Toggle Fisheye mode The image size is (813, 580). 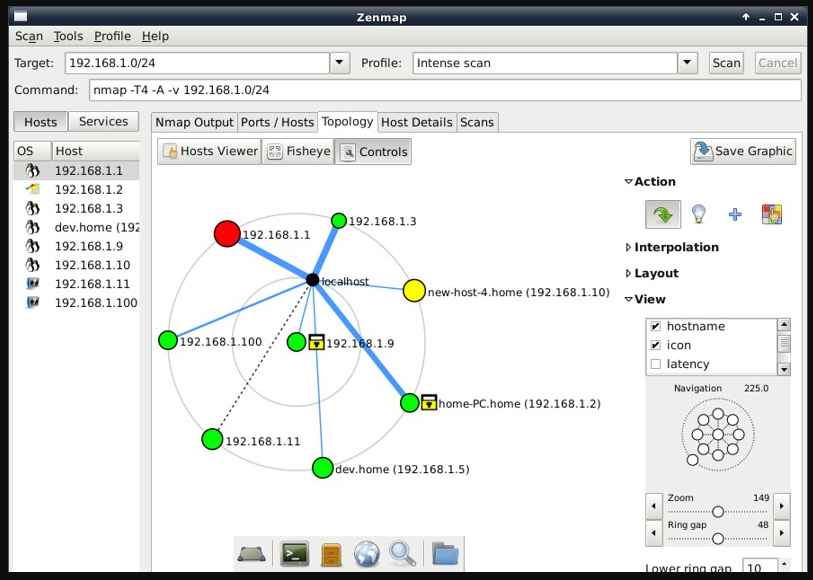tap(298, 151)
